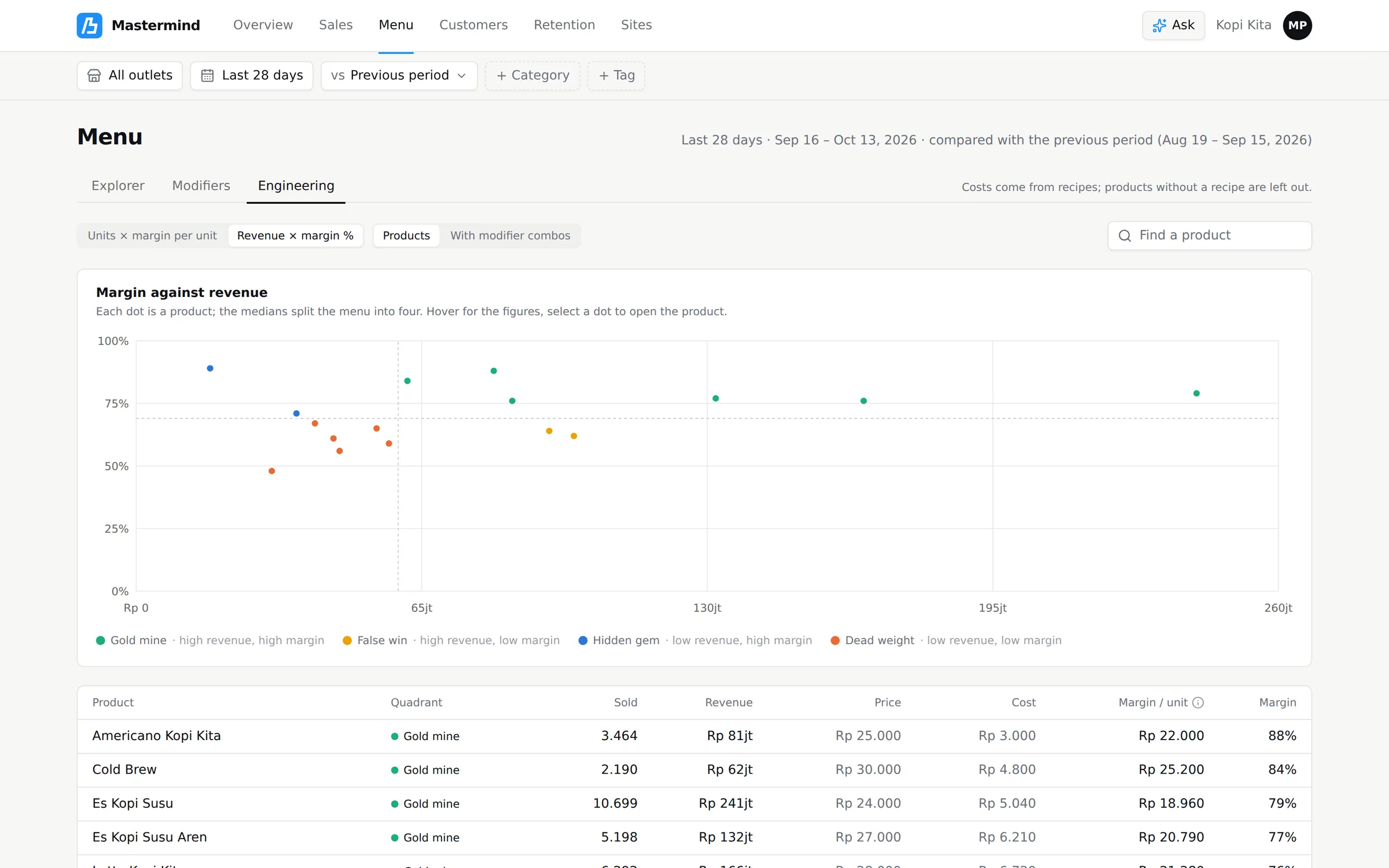
Task: Select Revenue × margin % view
Action: pyautogui.click(x=295, y=236)
